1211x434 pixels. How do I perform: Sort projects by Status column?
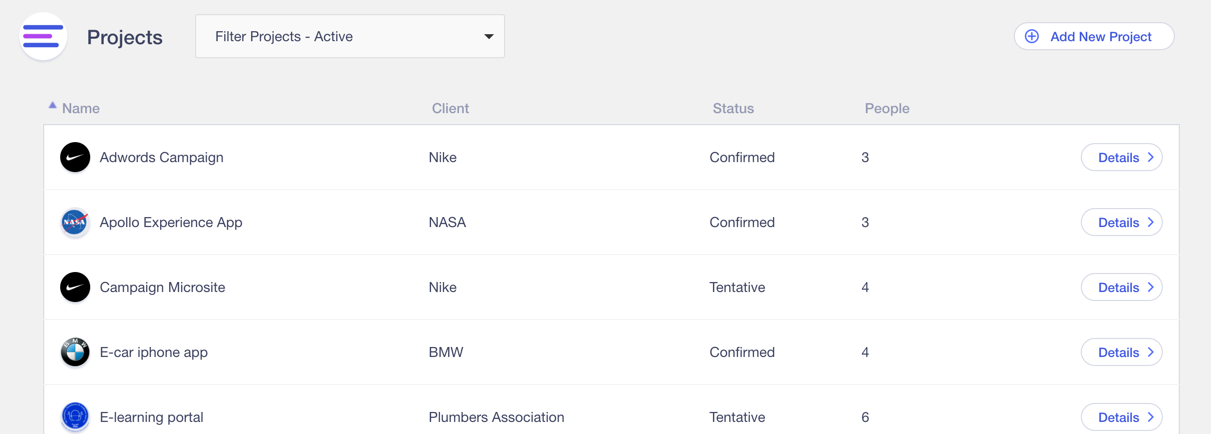[x=733, y=108]
